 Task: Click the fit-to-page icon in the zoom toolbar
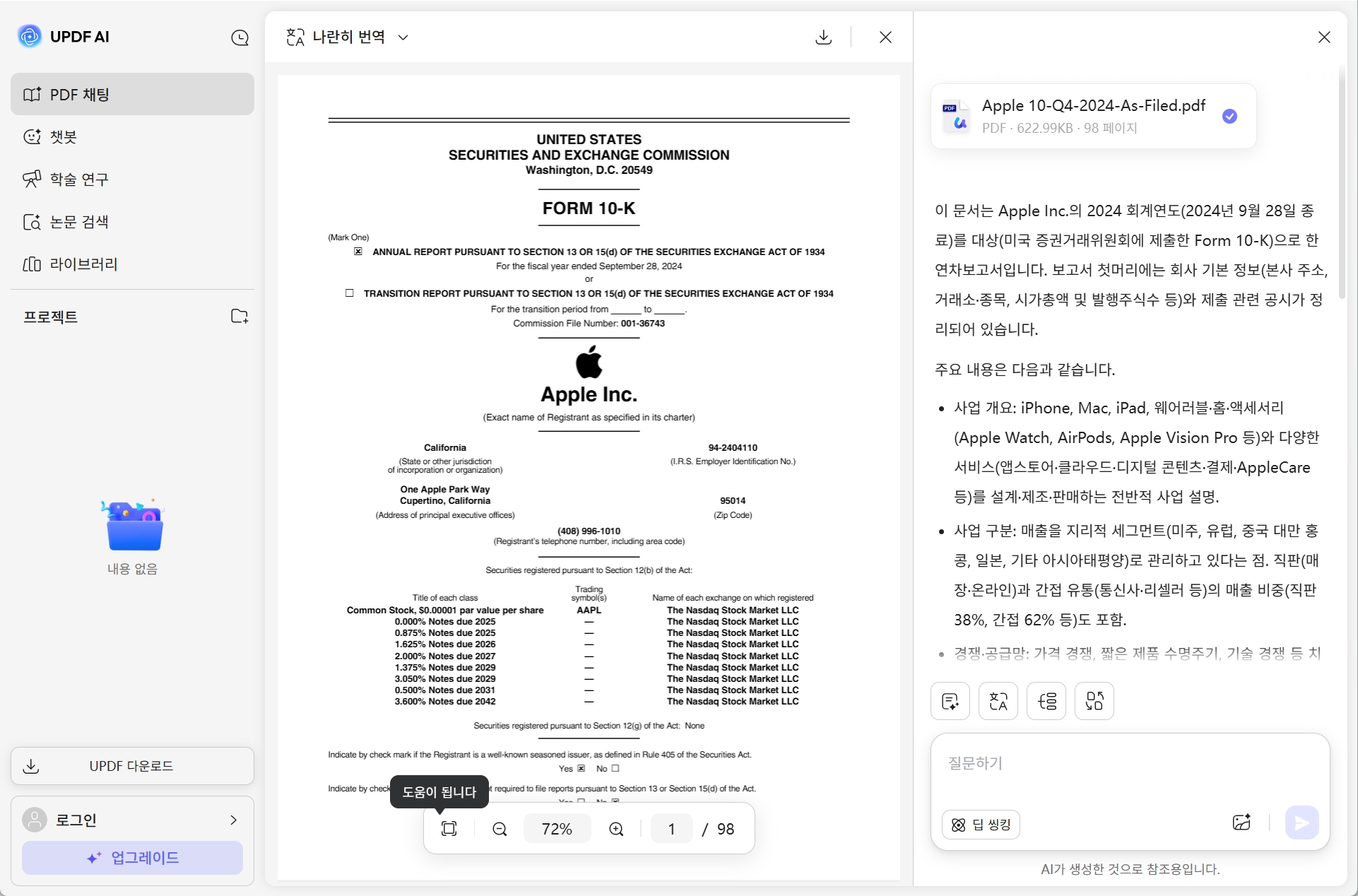(449, 828)
